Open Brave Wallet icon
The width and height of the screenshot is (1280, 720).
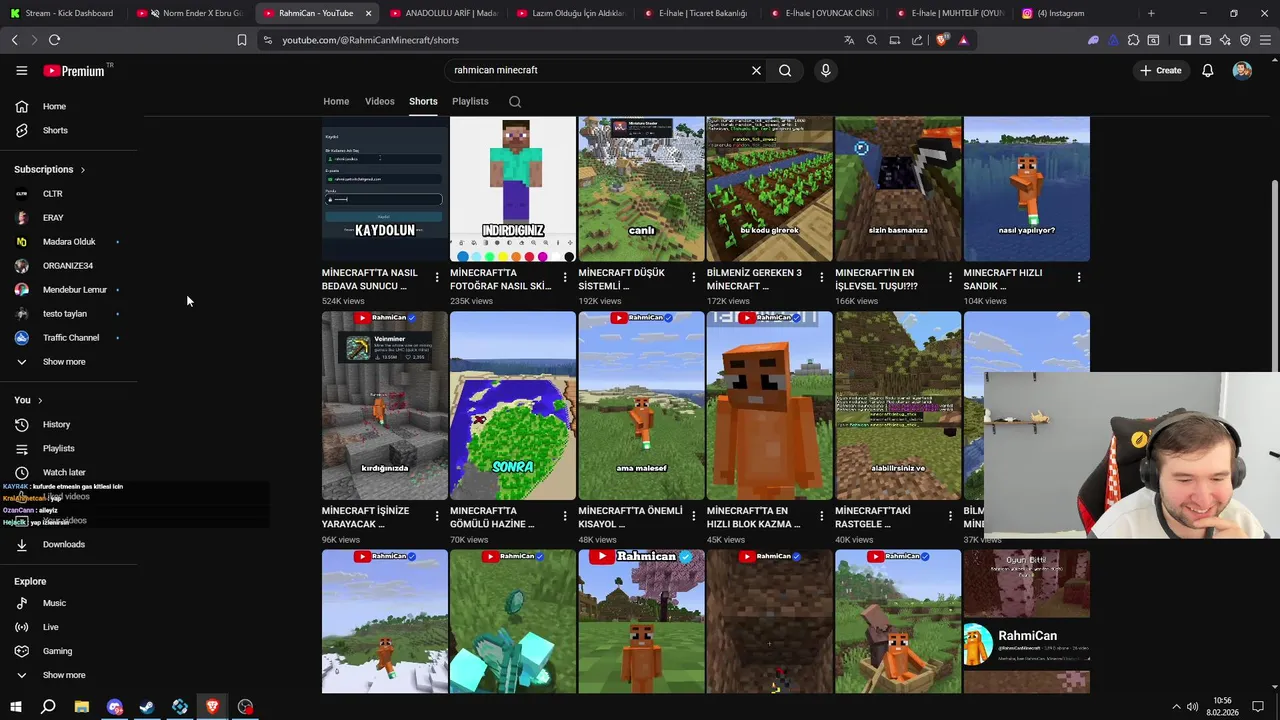1205,40
